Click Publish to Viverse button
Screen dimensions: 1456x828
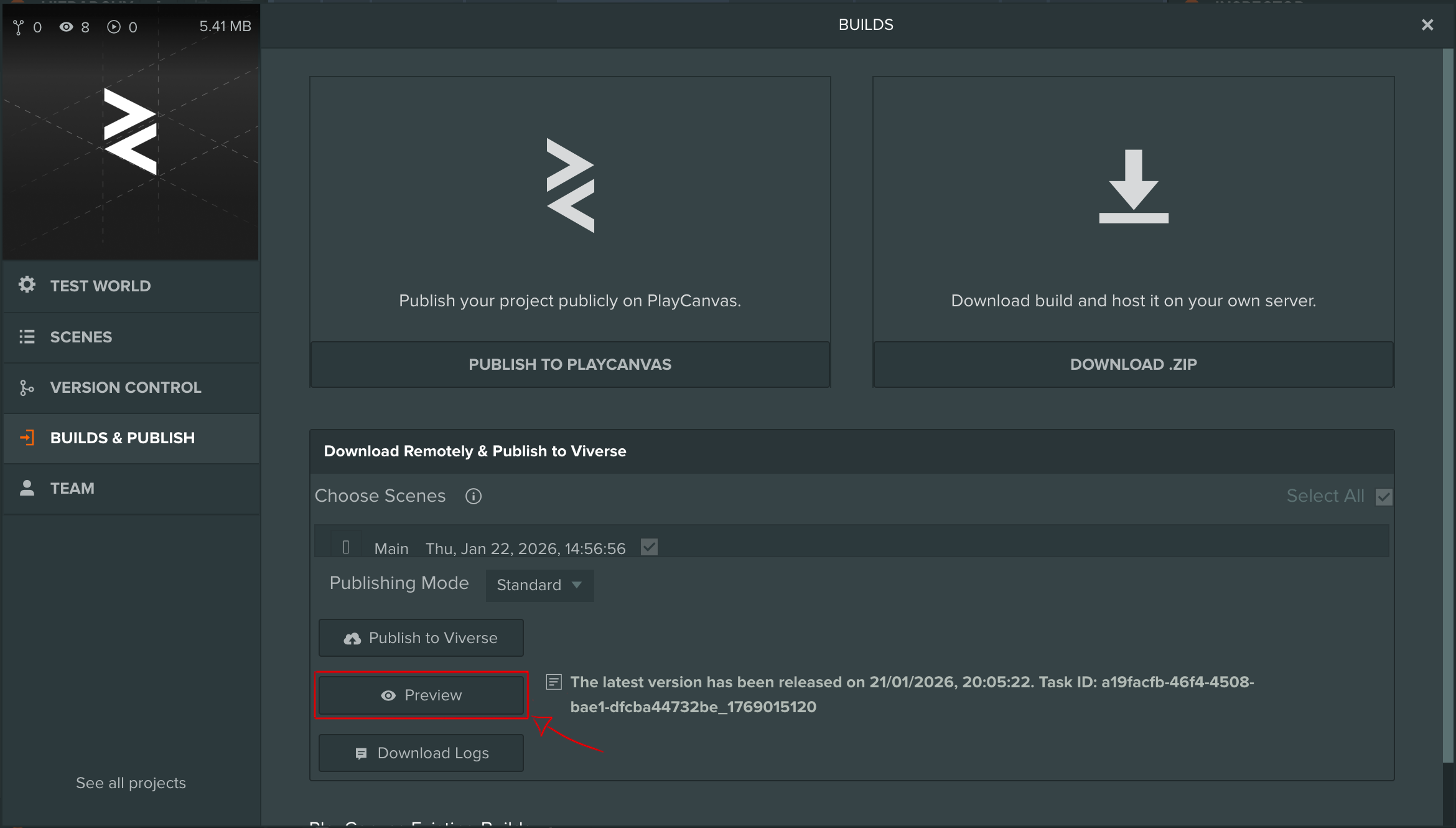(421, 638)
